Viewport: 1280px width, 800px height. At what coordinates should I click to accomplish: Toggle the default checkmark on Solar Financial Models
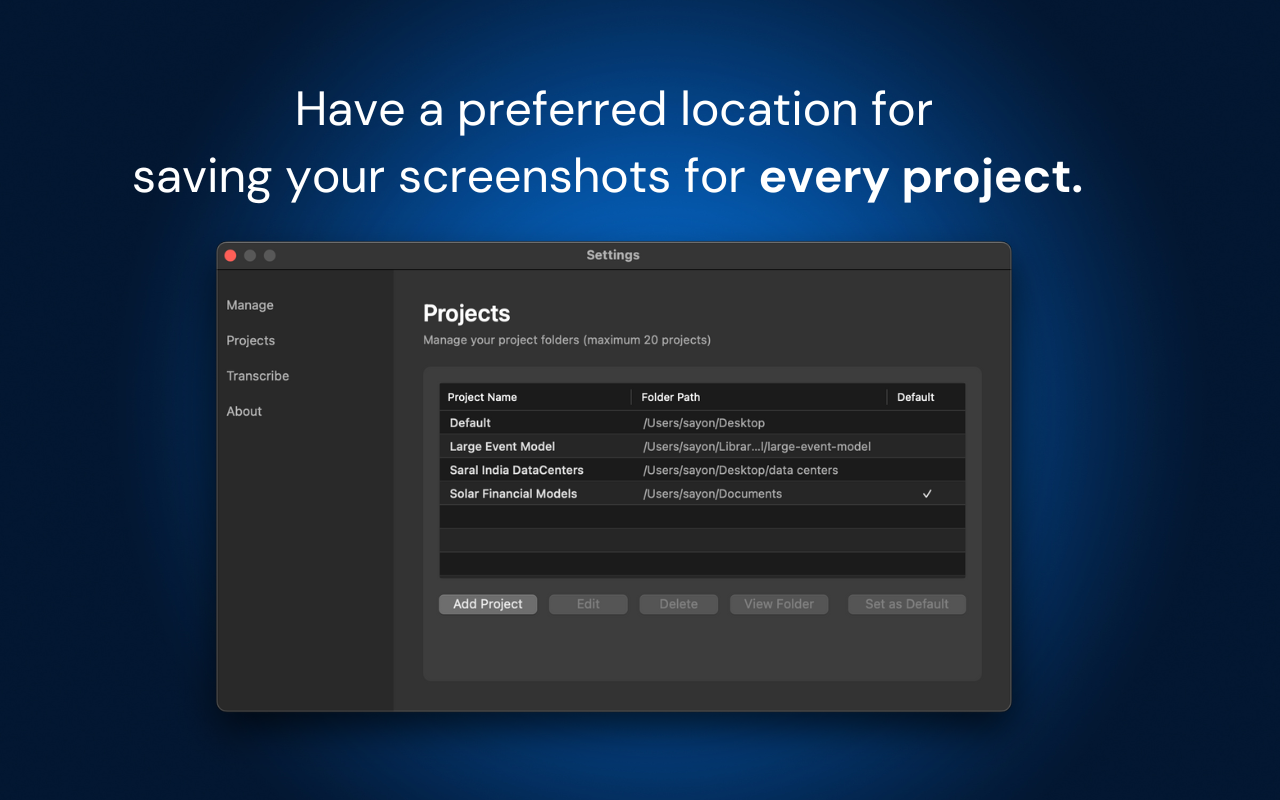[927, 493]
